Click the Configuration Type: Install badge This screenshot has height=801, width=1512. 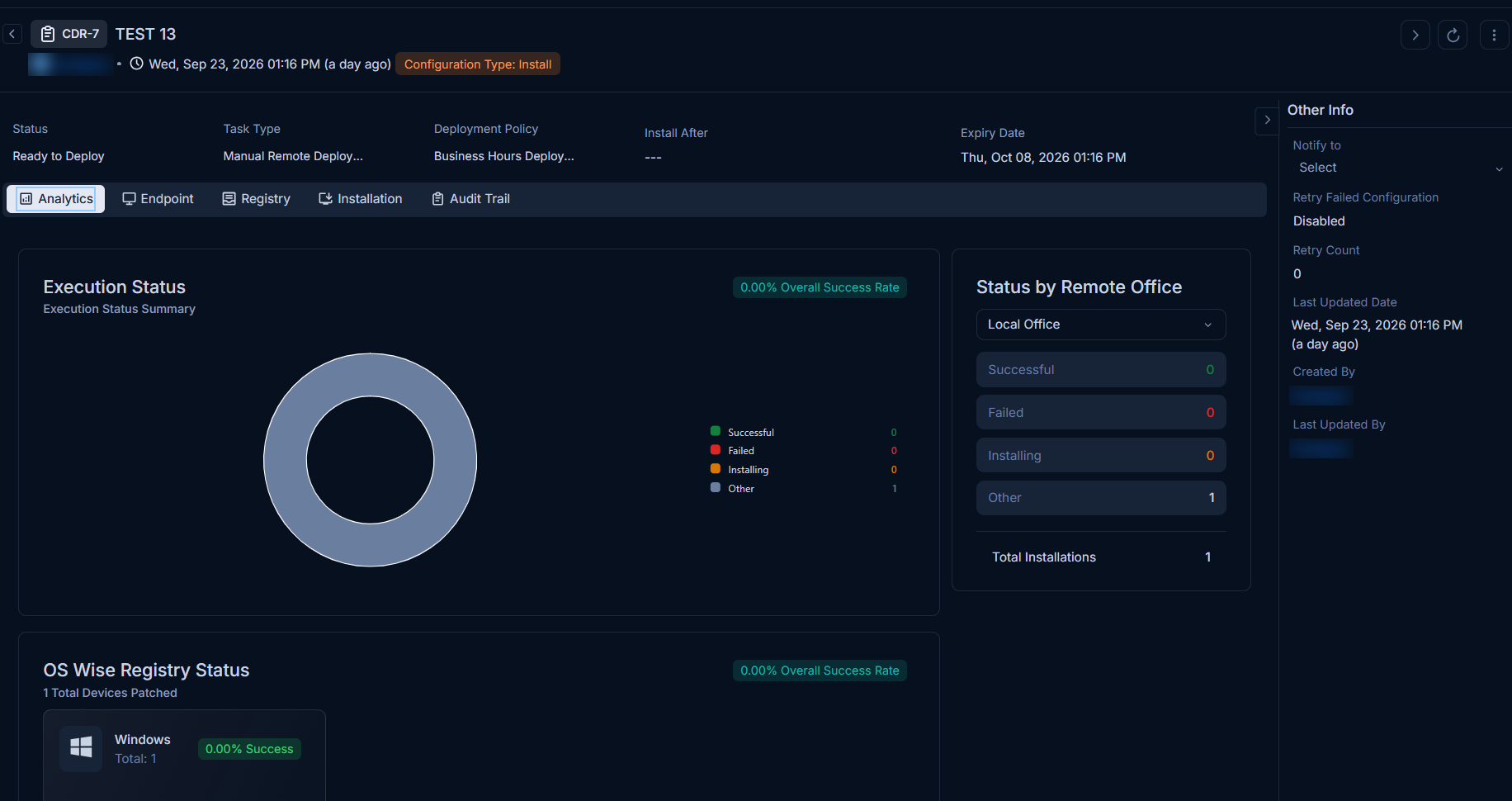[478, 64]
